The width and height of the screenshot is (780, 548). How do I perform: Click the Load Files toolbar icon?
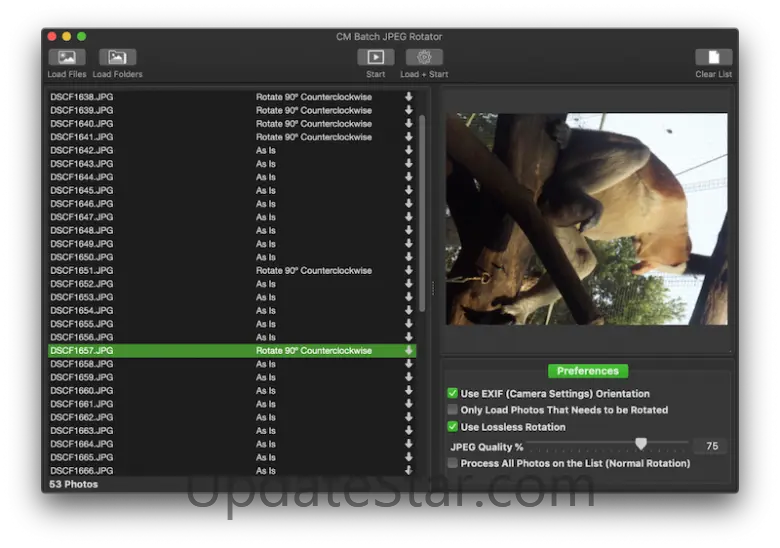67,57
